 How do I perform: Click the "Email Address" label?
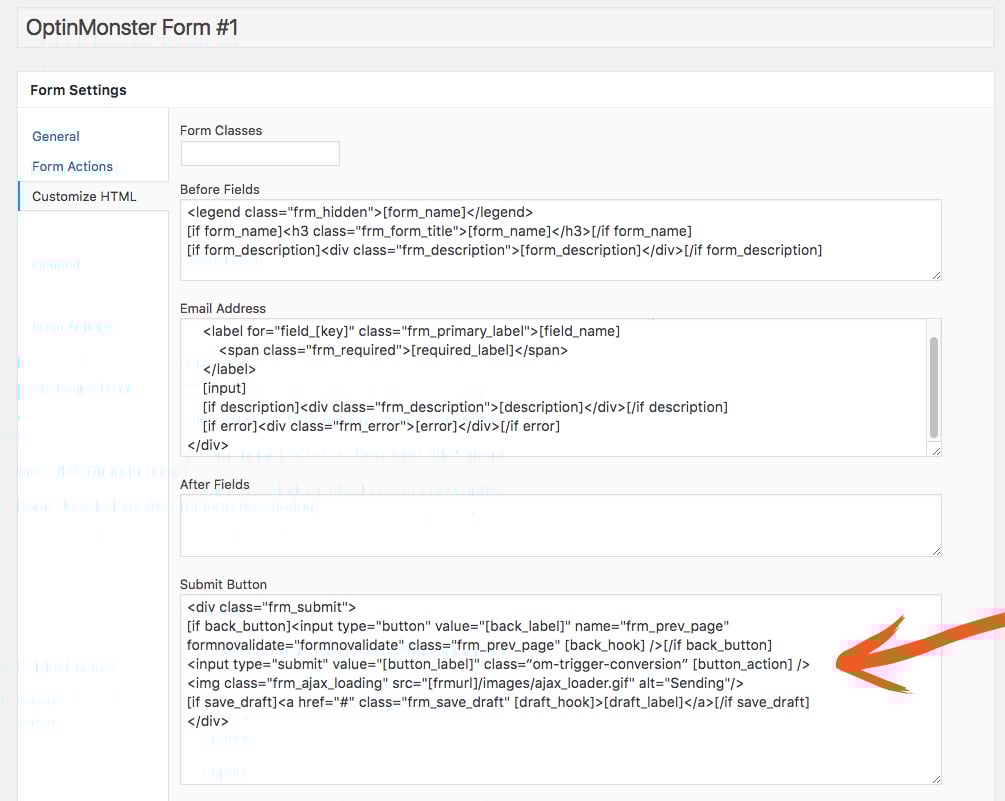pyautogui.click(x=223, y=309)
